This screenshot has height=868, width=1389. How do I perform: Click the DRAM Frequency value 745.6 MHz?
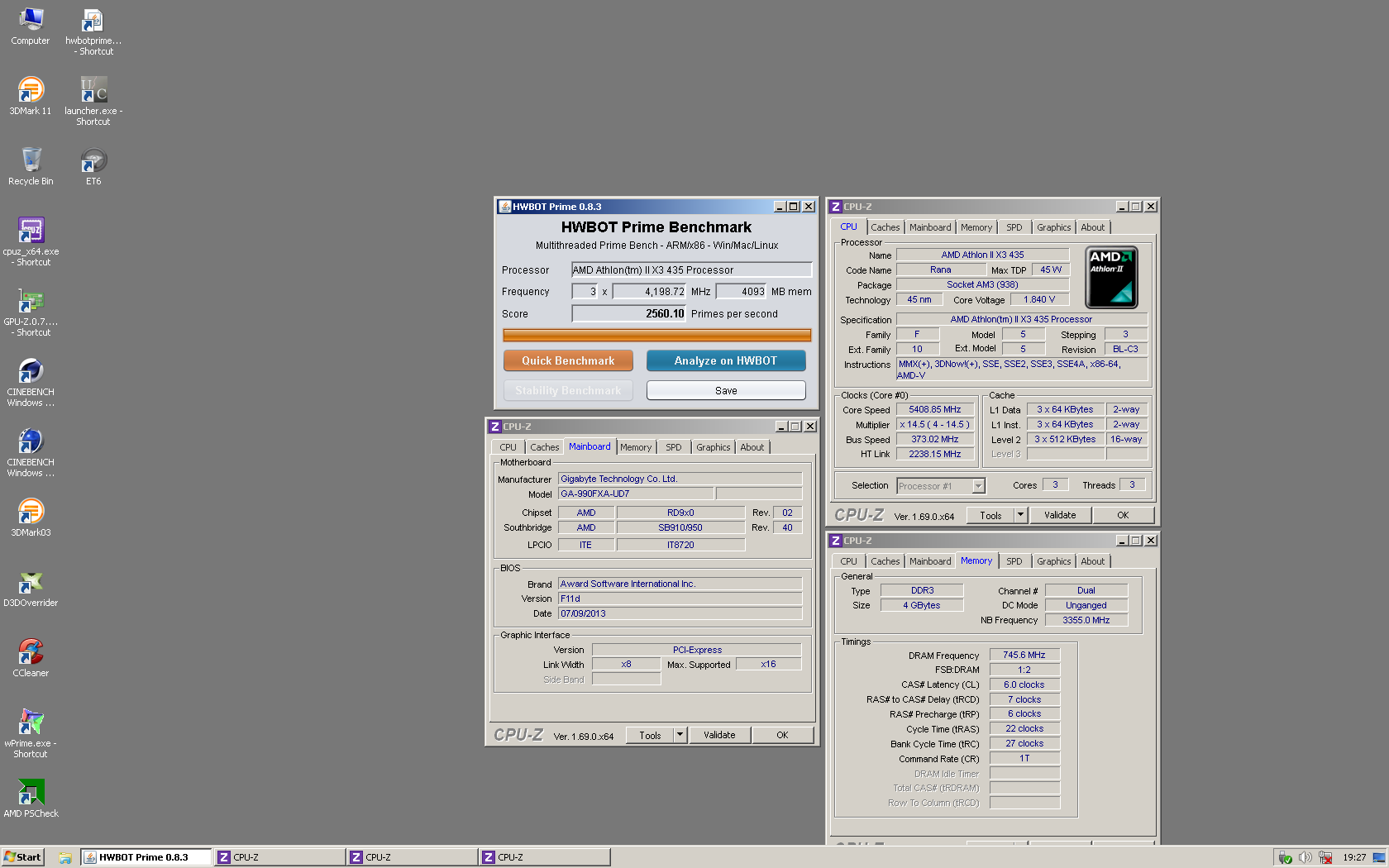point(1024,655)
